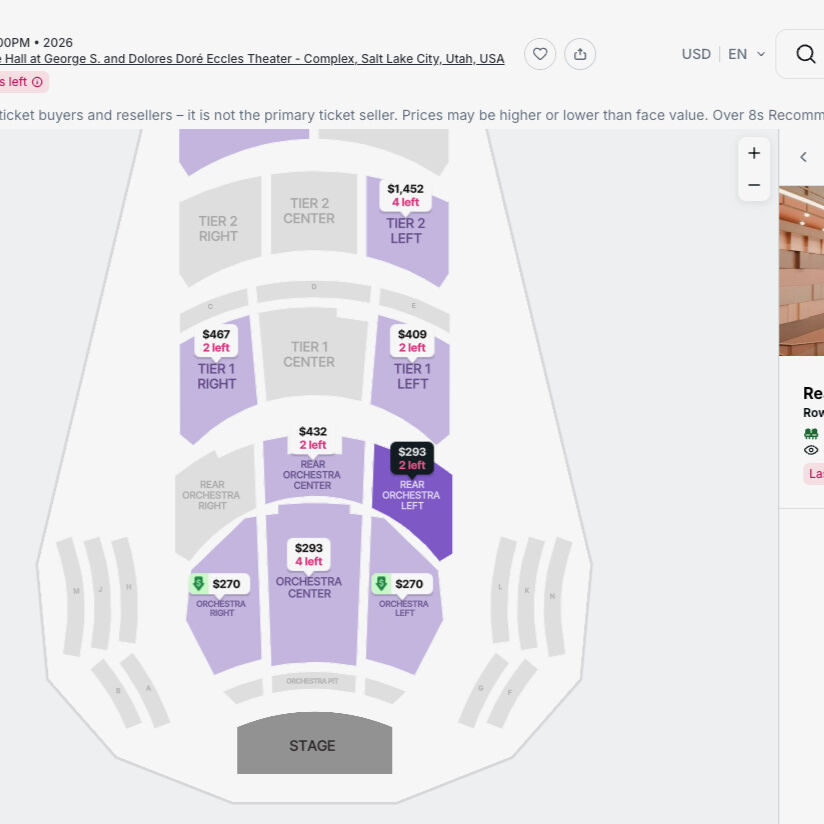Expand the EN language dropdown
This screenshot has height=824, width=824.
(x=746, y=54)
